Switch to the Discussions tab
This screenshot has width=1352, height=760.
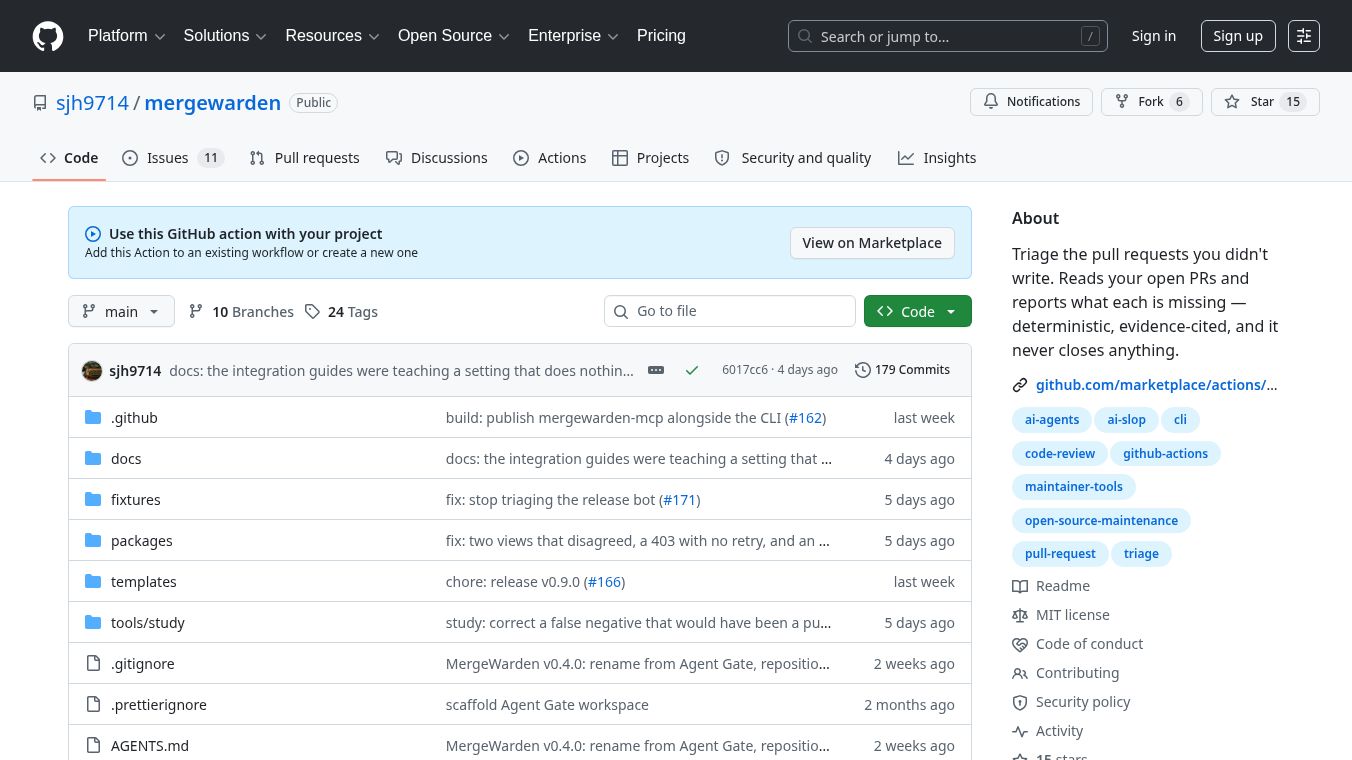437,158
